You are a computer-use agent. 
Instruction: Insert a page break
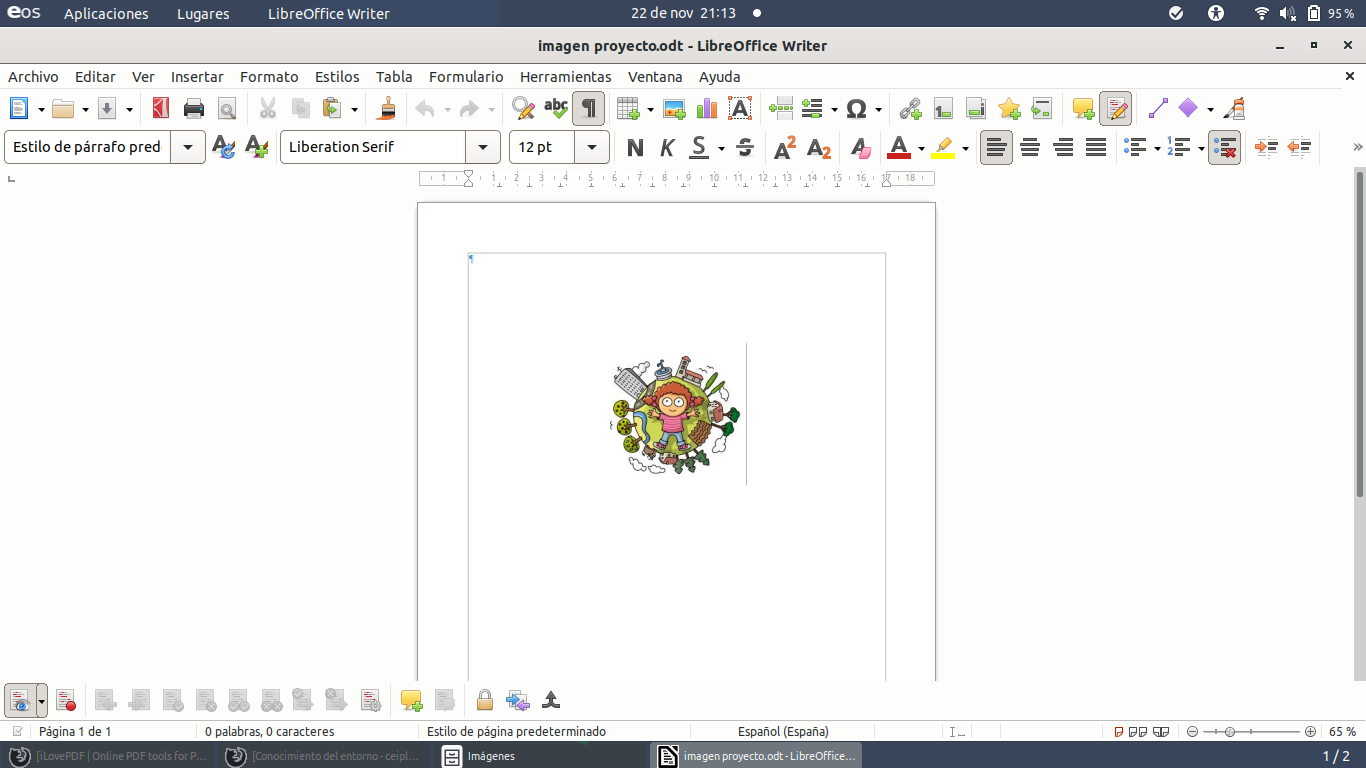pos(780,108)
